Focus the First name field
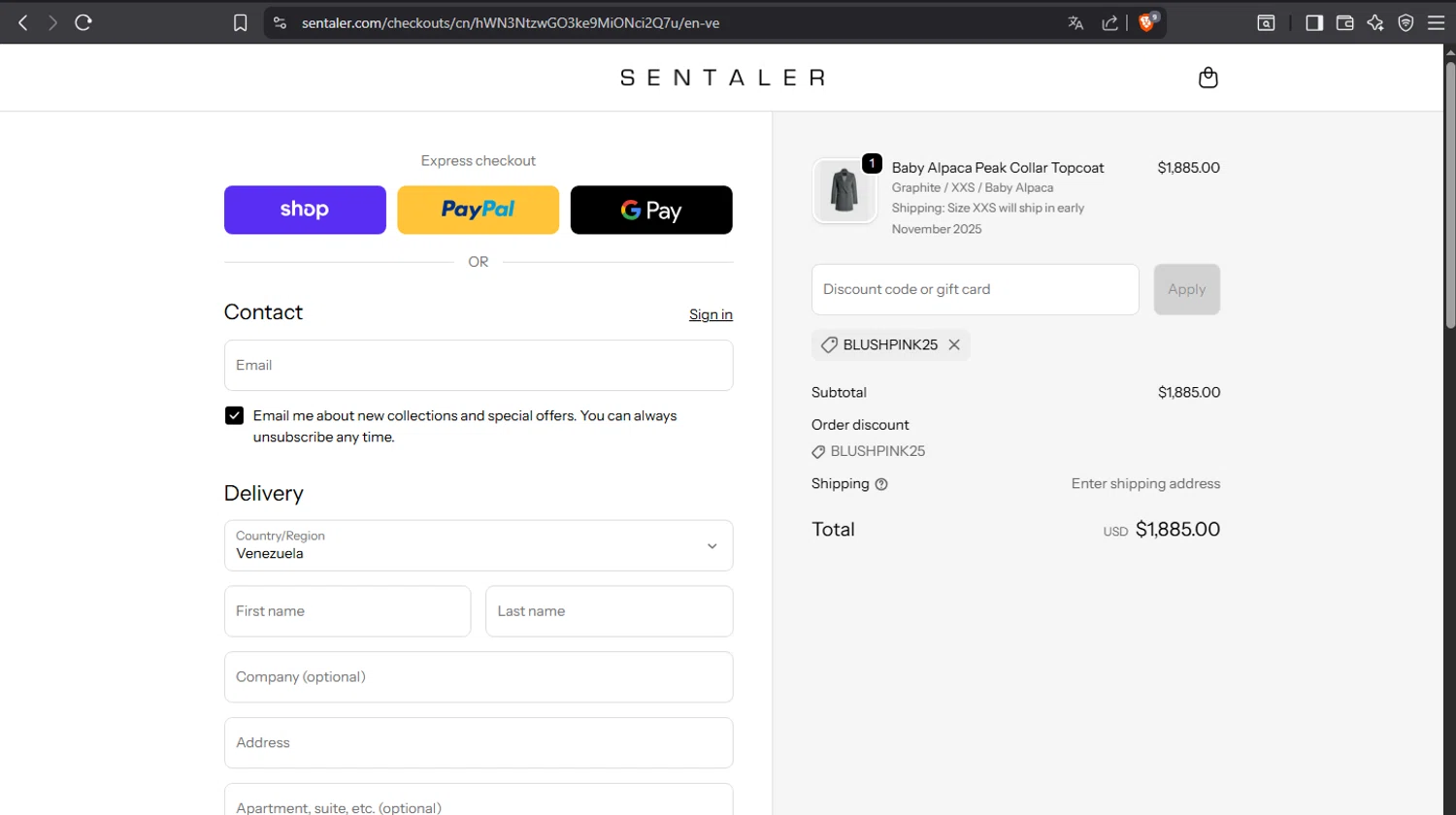The image size is (1456, 815). (347, 611)
